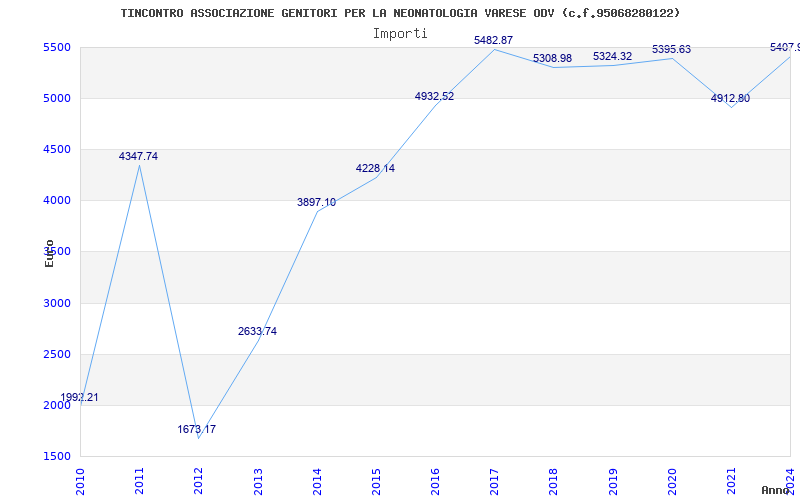Image resolution: width=800 pixels, height=500 pixels.
Task: Click the x-axis year label 2018
Action: coord(554,481)
